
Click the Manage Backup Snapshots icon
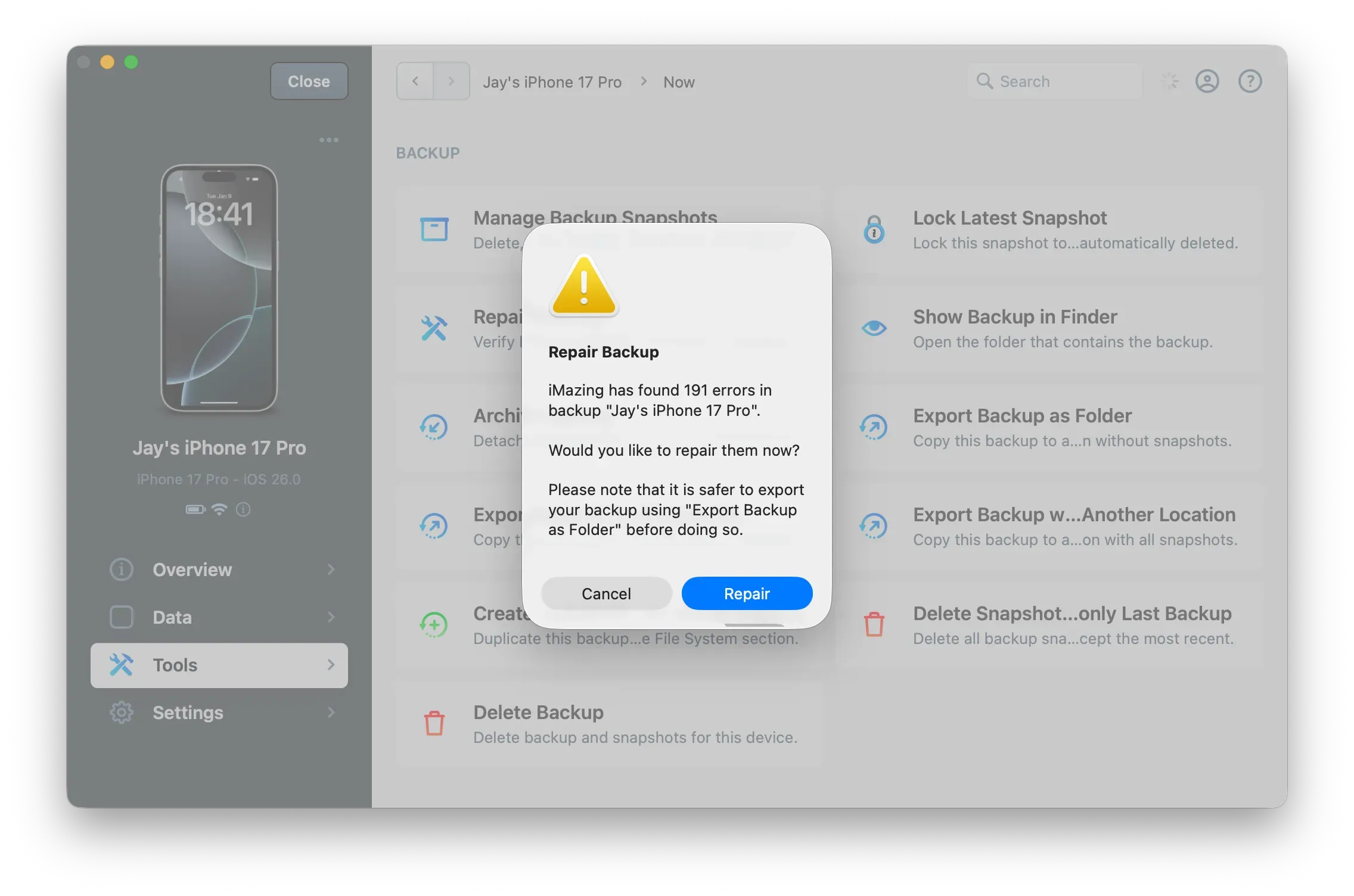(x=434, y=228)
